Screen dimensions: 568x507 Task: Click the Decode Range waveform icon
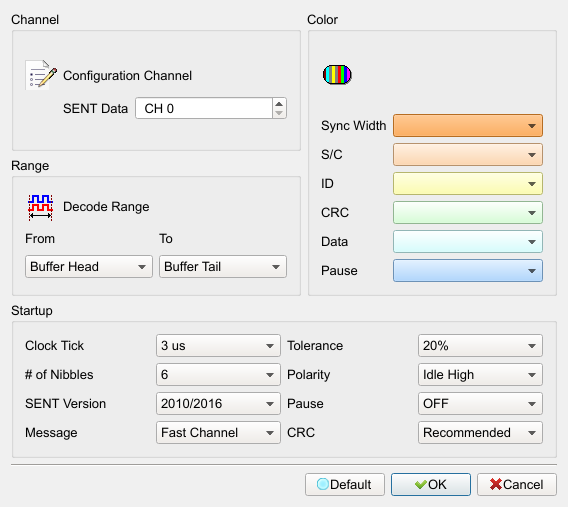(x=41, y=207)
